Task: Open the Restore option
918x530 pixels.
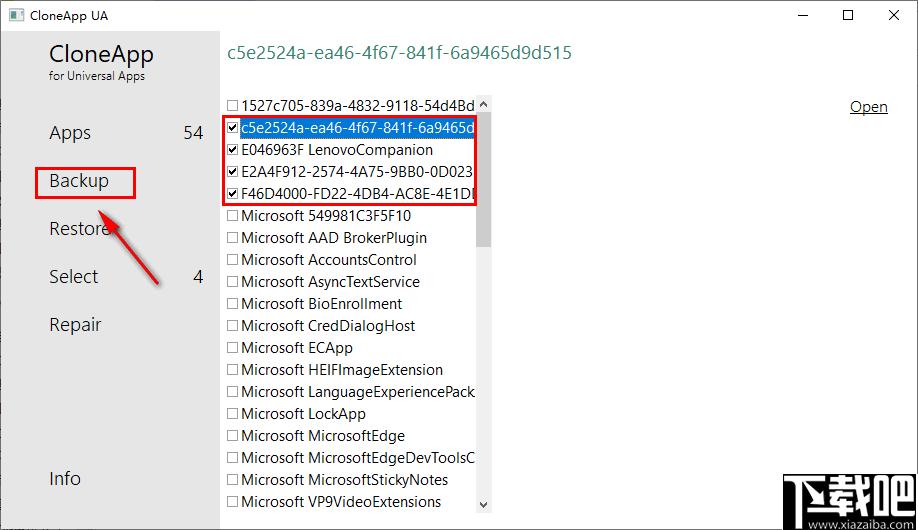Action: click(x=80, y=228)
